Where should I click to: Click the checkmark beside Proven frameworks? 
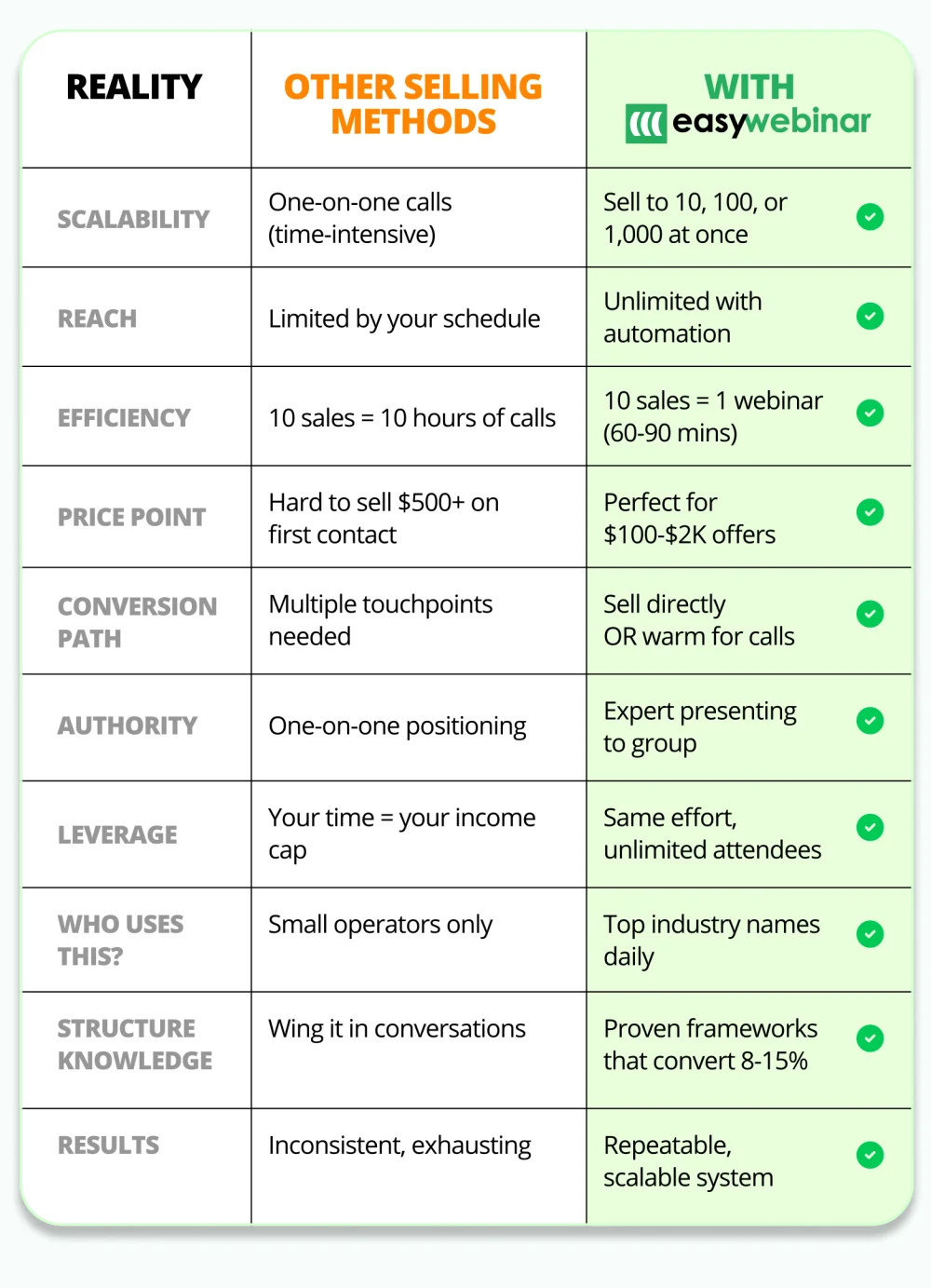(x=870, y=1038)
